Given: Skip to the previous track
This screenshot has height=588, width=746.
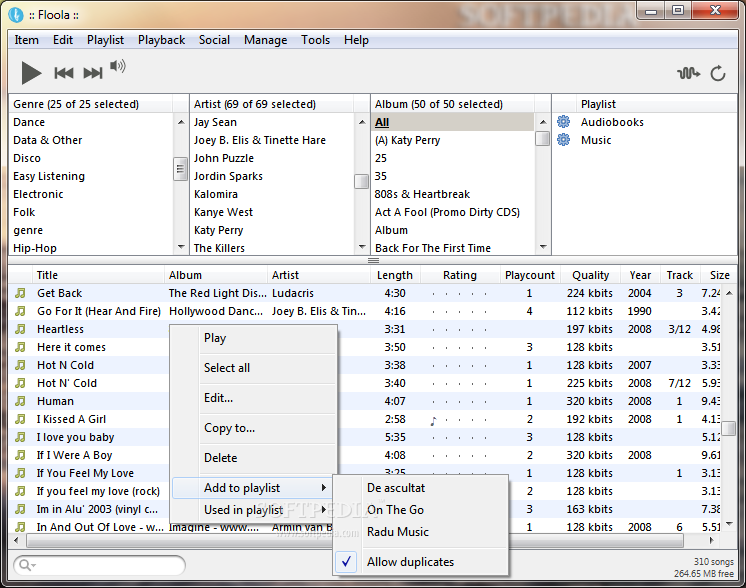Looking at the screenshot, I should [64, 72].
